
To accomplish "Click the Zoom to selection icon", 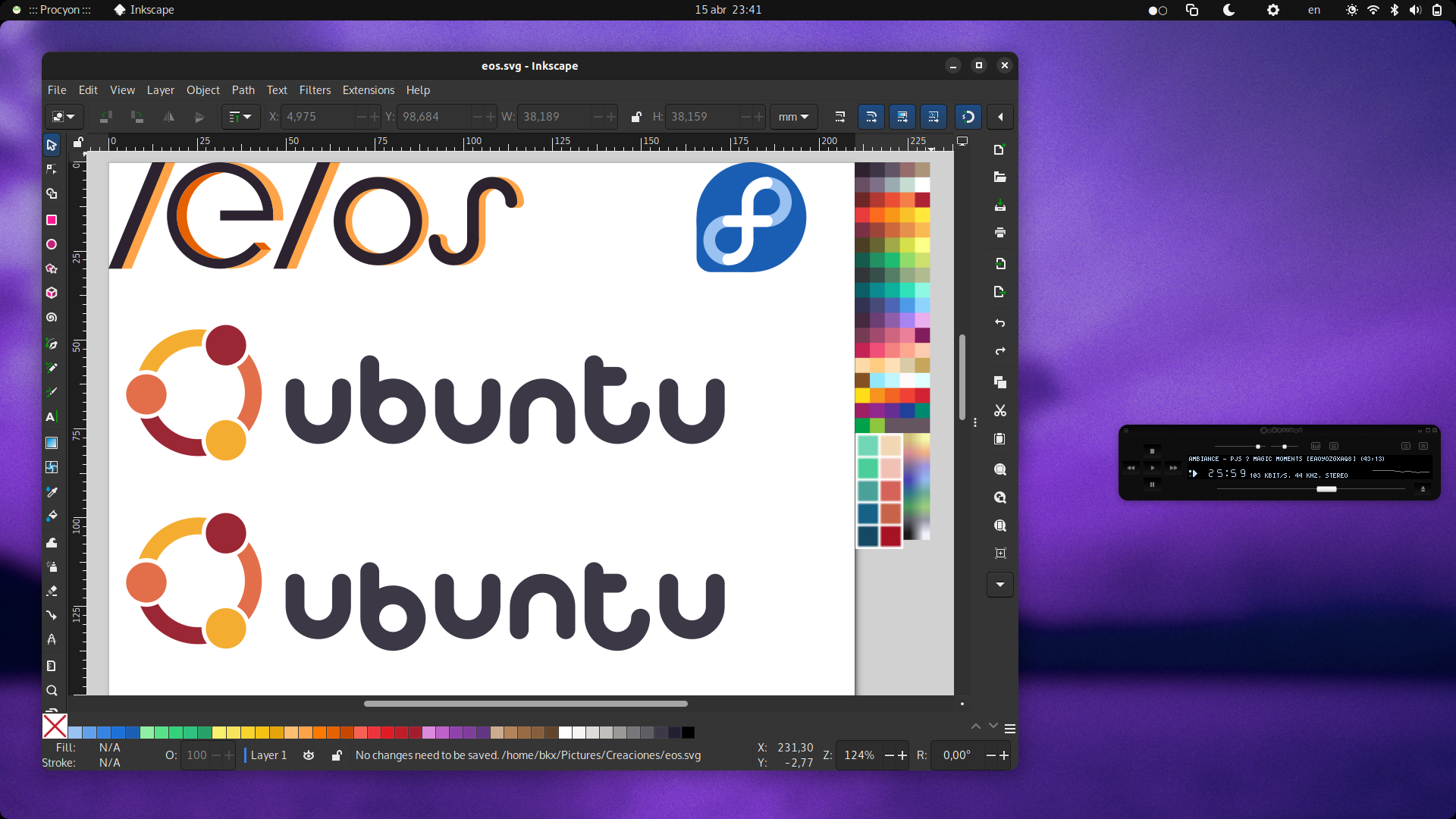I will [999, 469].
